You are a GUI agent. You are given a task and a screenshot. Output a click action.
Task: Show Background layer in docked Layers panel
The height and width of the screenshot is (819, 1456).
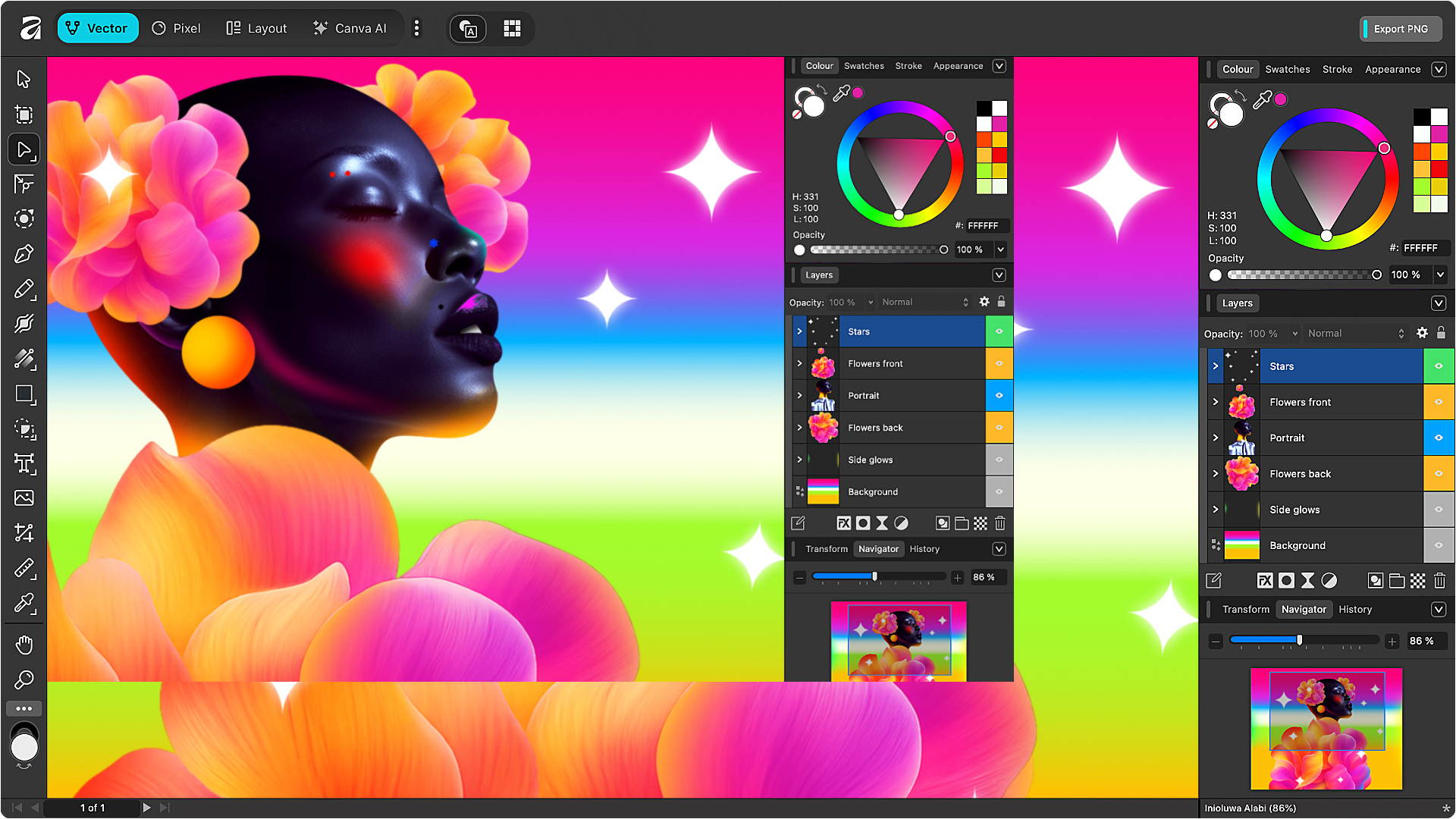point(1439,545)
